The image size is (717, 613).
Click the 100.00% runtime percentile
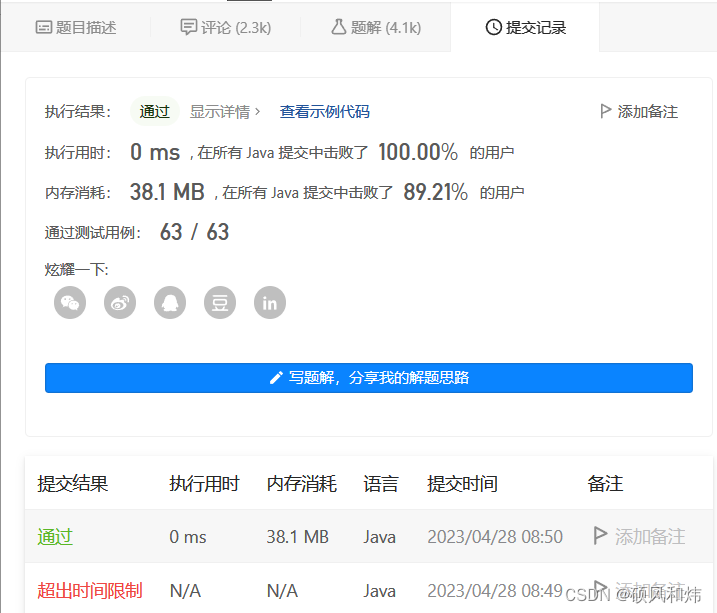pos(418,152)
